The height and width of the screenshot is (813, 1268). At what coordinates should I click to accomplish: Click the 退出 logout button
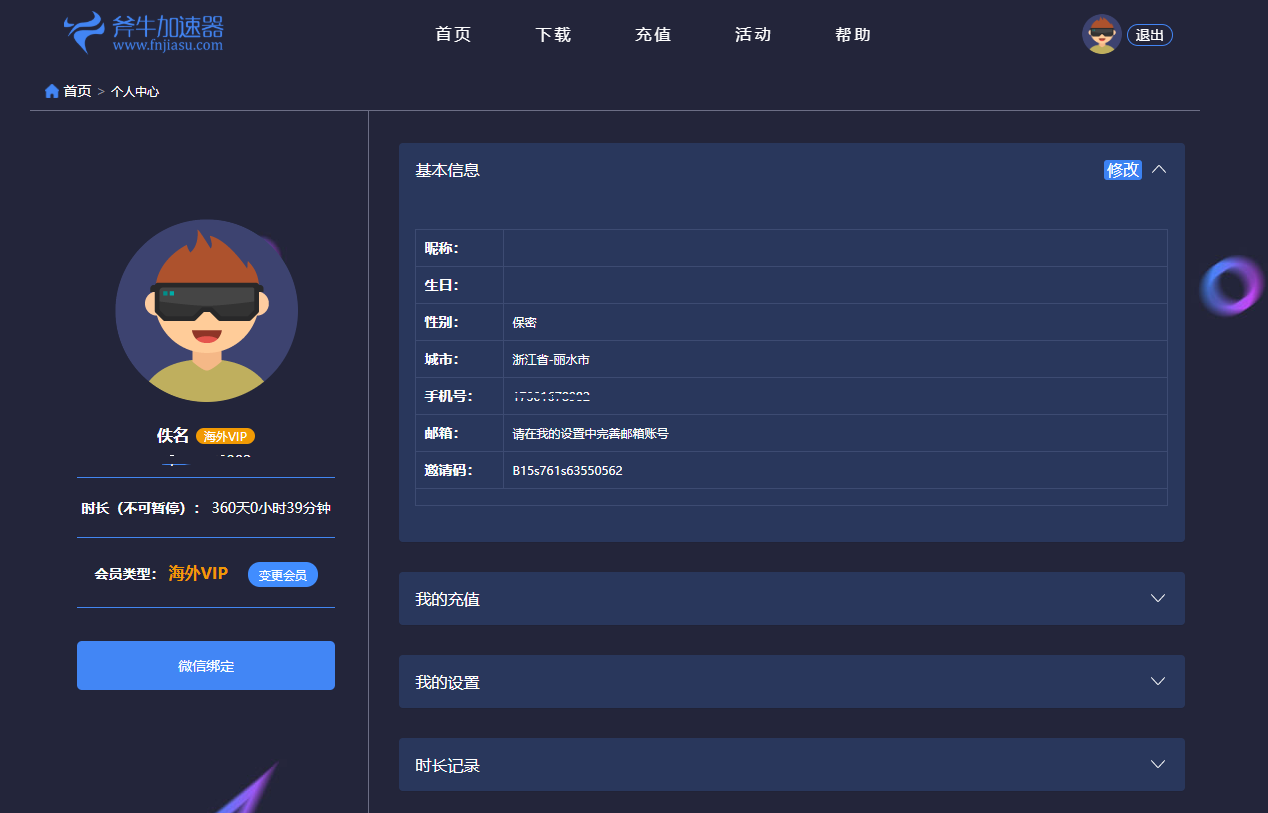point(1149,35)
